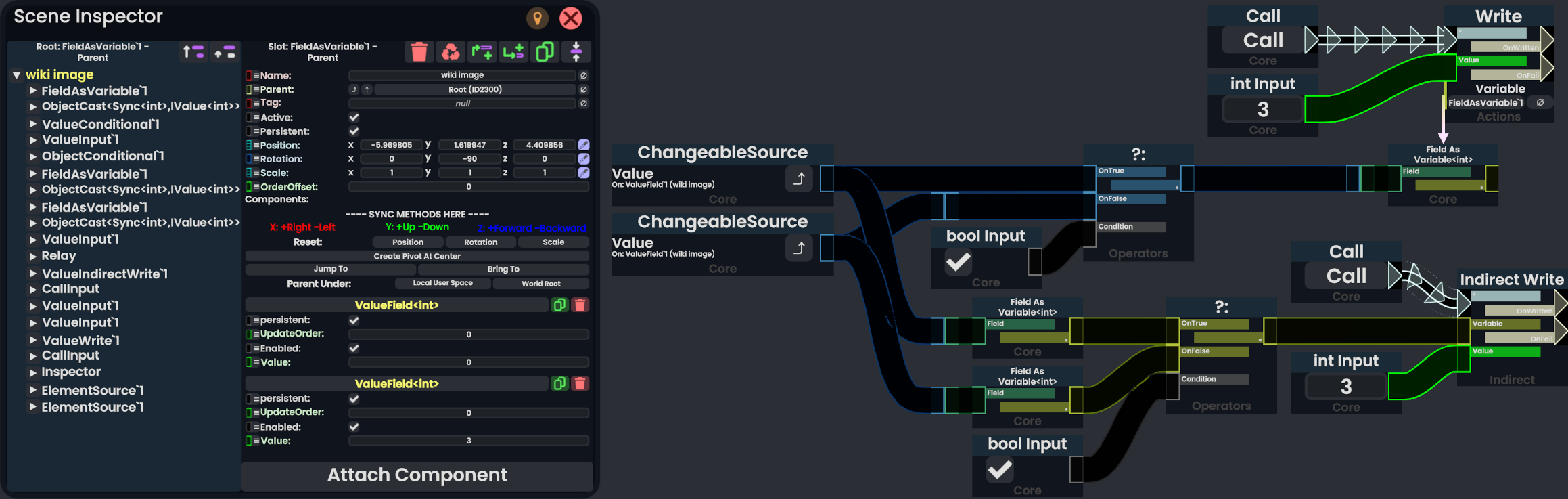Select the Inspector slot in hierarchy
Image resolution: width=1568 pixels, height=499 pixels.
point(71,372)
